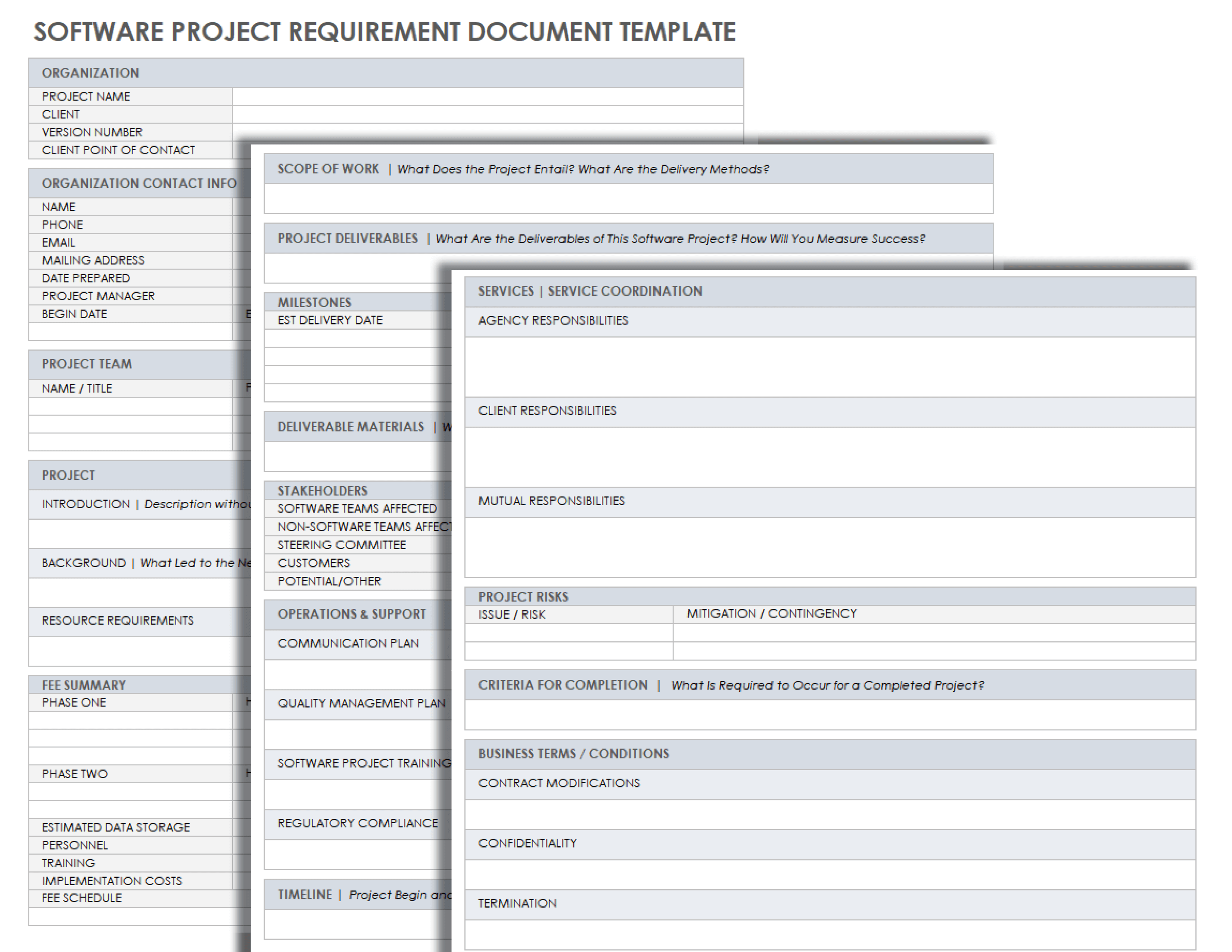Select MITIGATION / CONTINGENCY column header

[x=771, y=614]
